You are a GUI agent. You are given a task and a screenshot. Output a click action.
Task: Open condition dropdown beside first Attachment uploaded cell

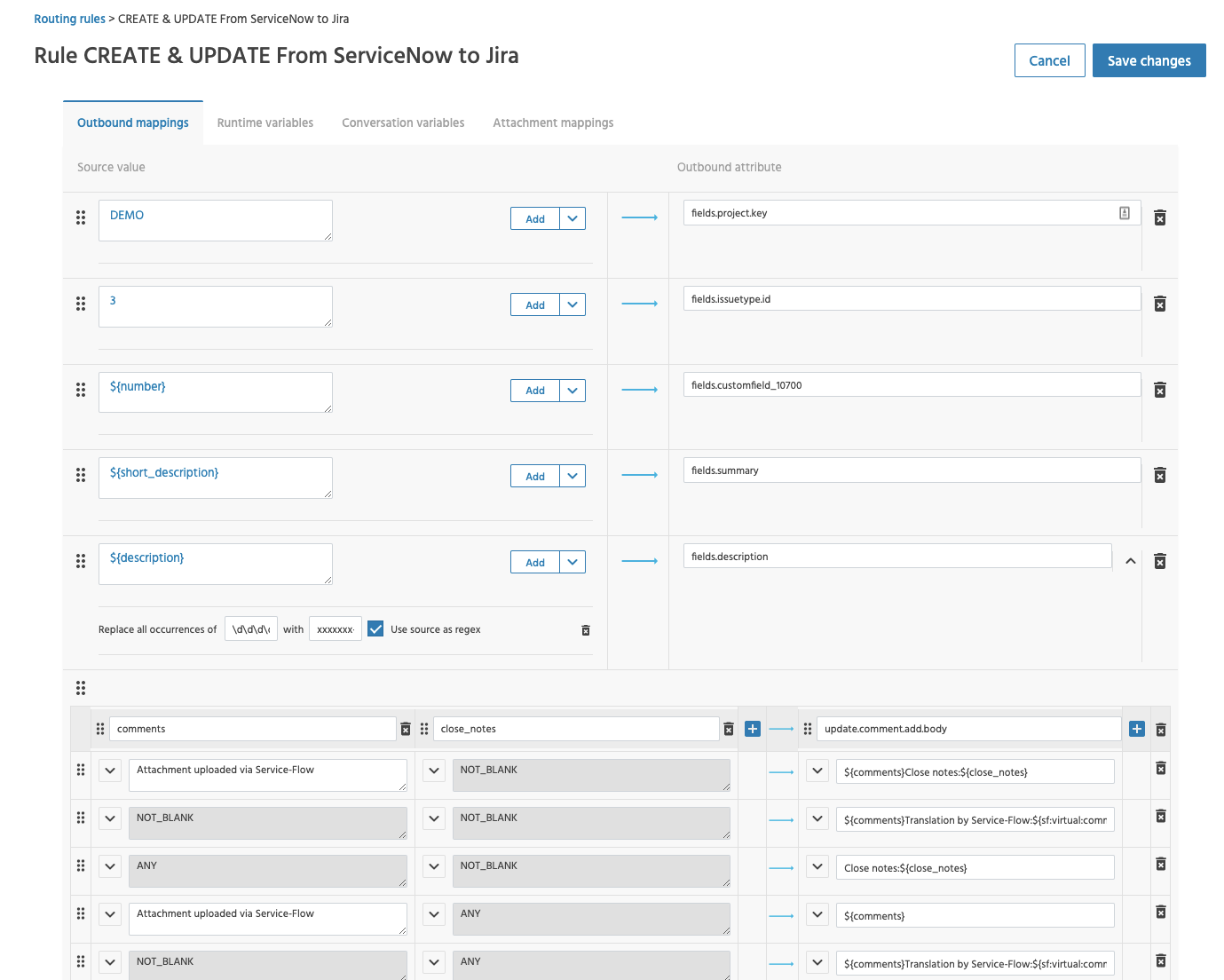[x=110, y=771]
